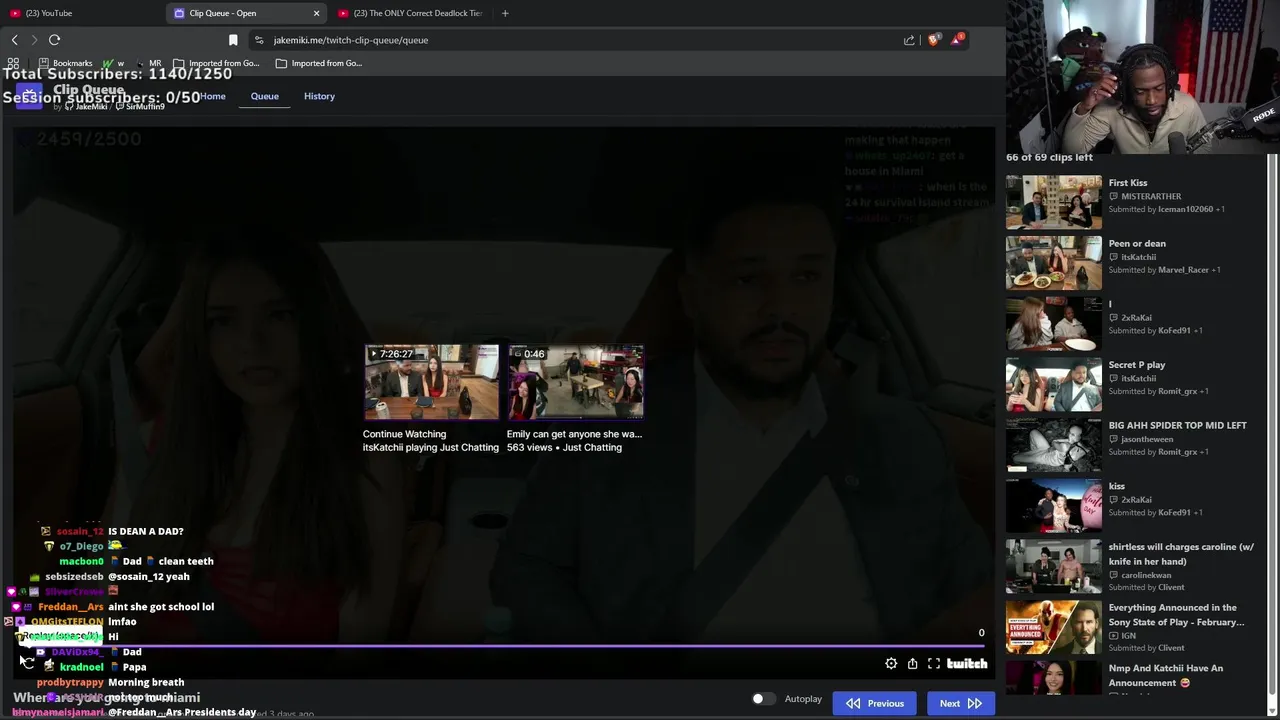
Task: Open the Twitch logo link in player
Action: point(967,663)
